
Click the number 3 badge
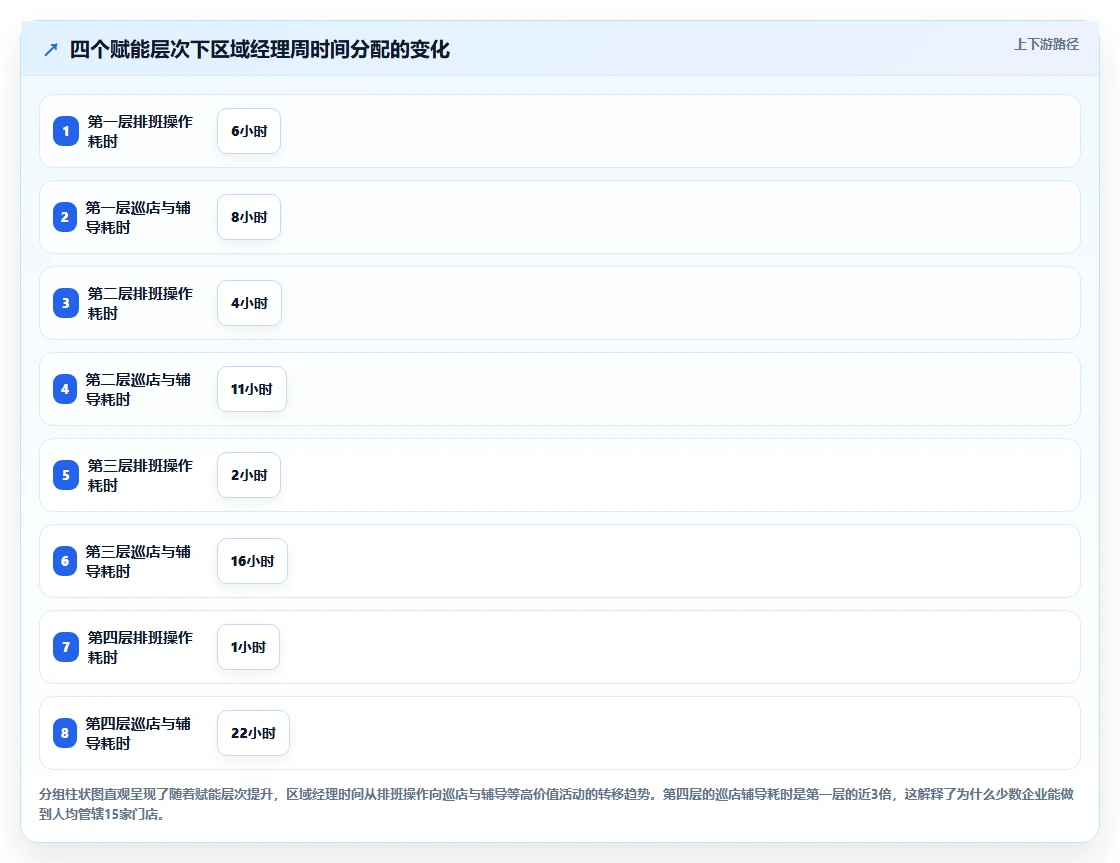pyautogui.click(x=66, y=303)
